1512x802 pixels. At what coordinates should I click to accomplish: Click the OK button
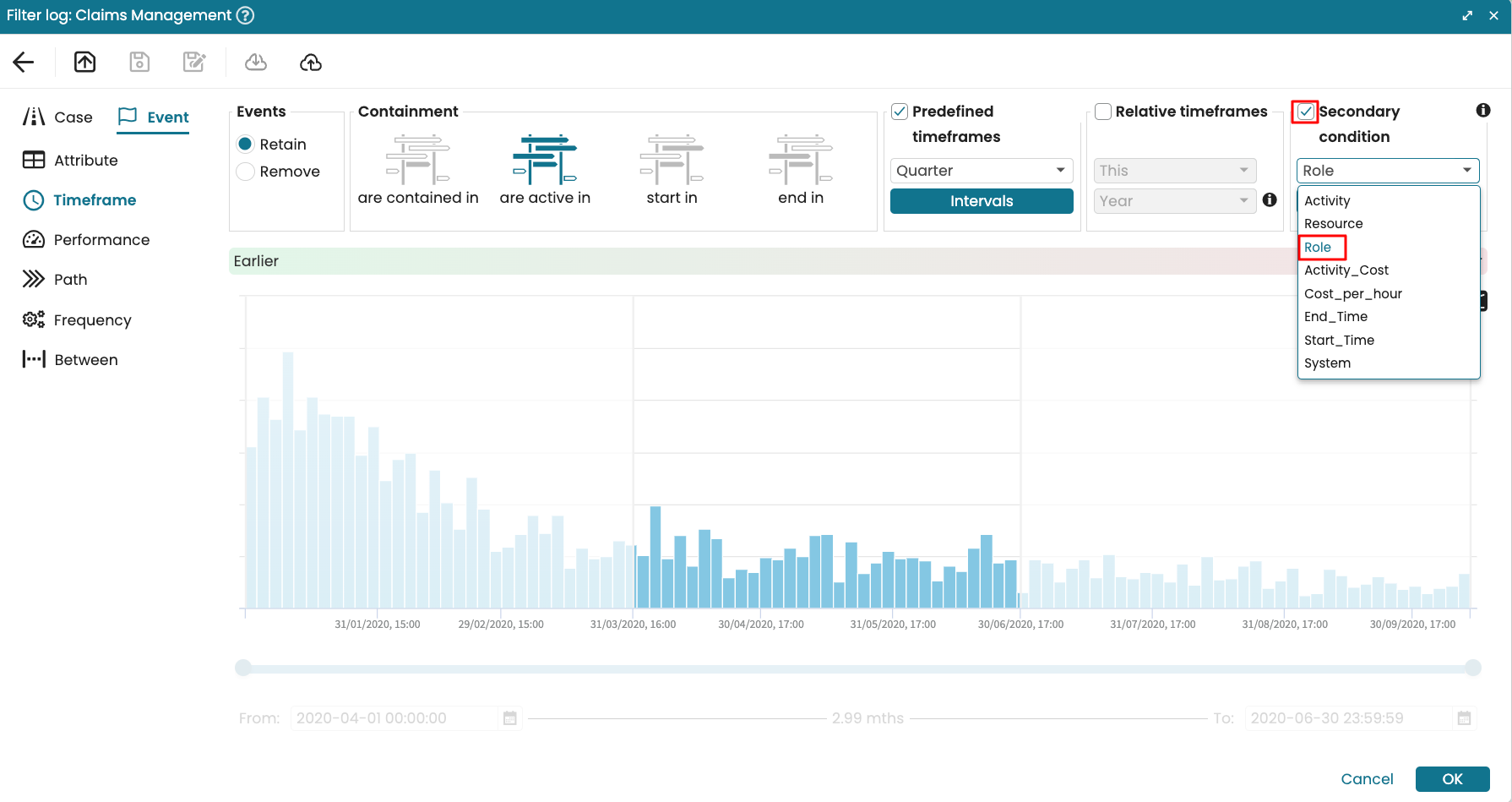point(1451,778)
